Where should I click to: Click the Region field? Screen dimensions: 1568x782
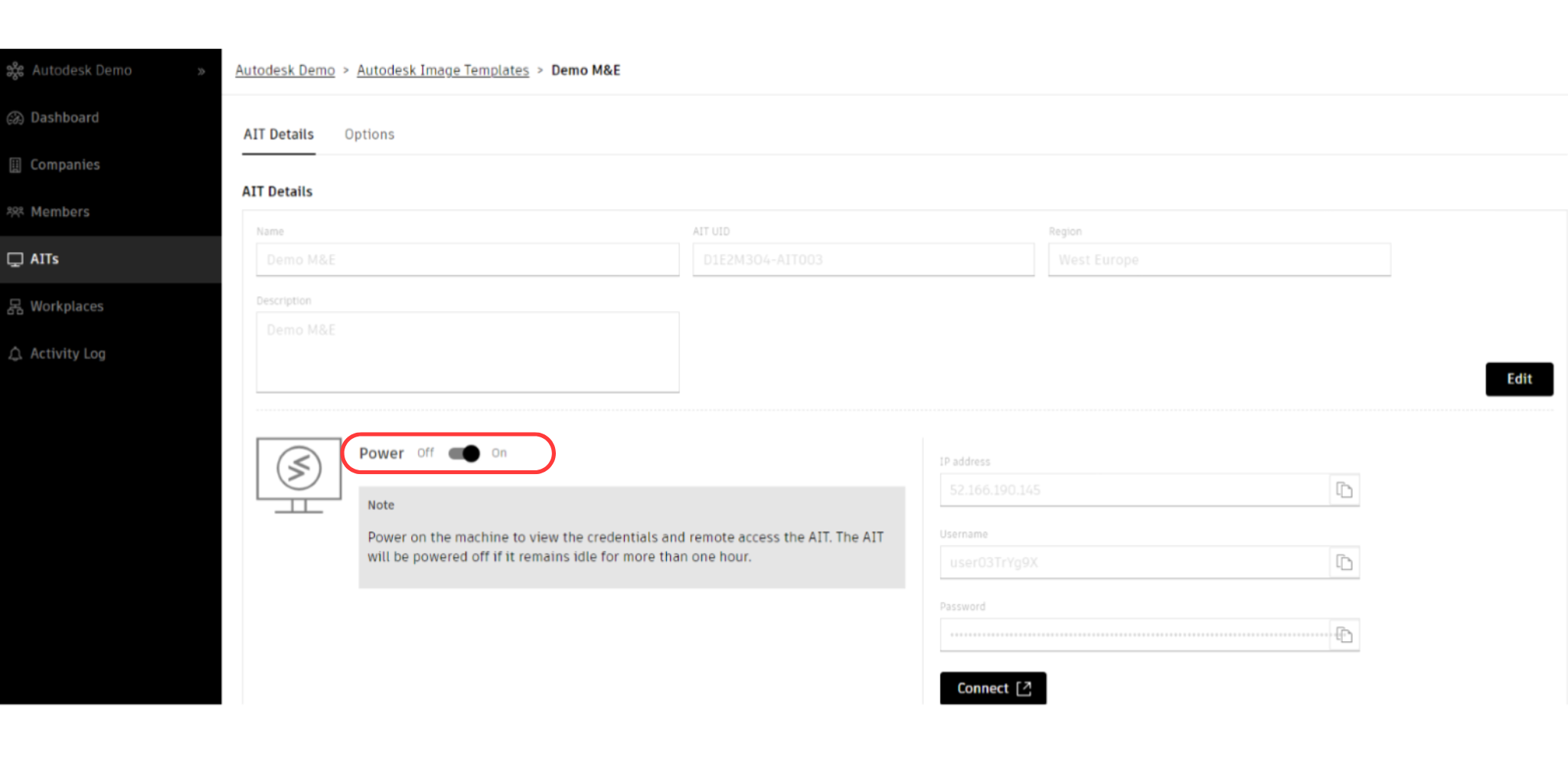click(x=1220, y=260)
